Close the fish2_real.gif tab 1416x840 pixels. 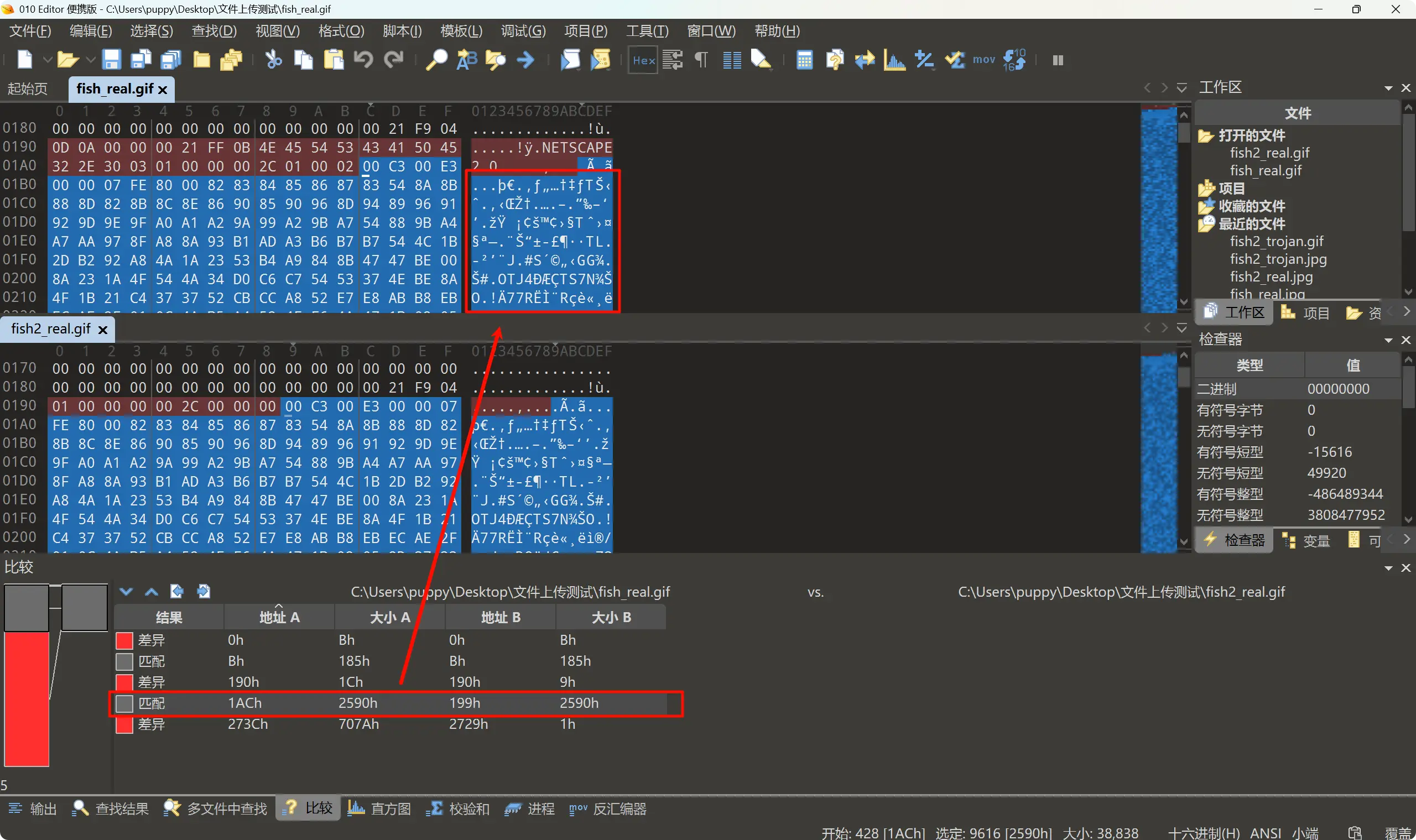[102, 330]
